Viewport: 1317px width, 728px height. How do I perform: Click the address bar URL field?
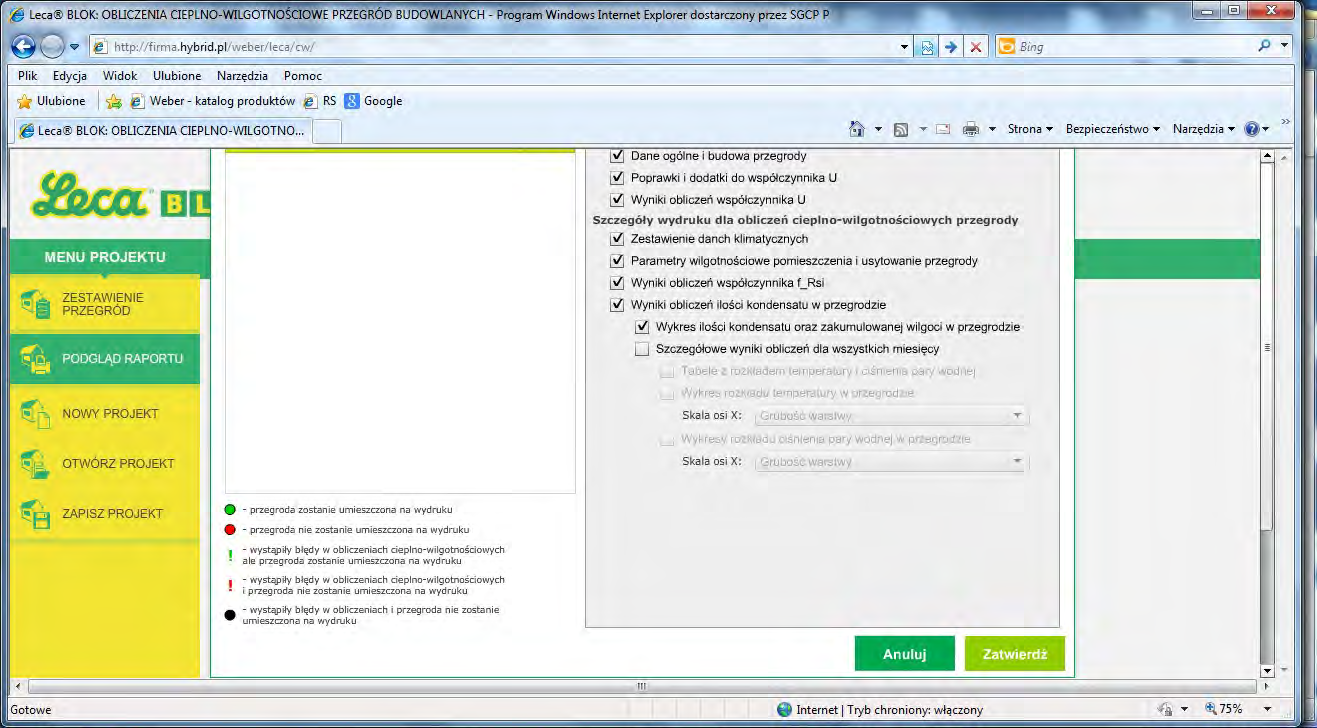(500, 47)
